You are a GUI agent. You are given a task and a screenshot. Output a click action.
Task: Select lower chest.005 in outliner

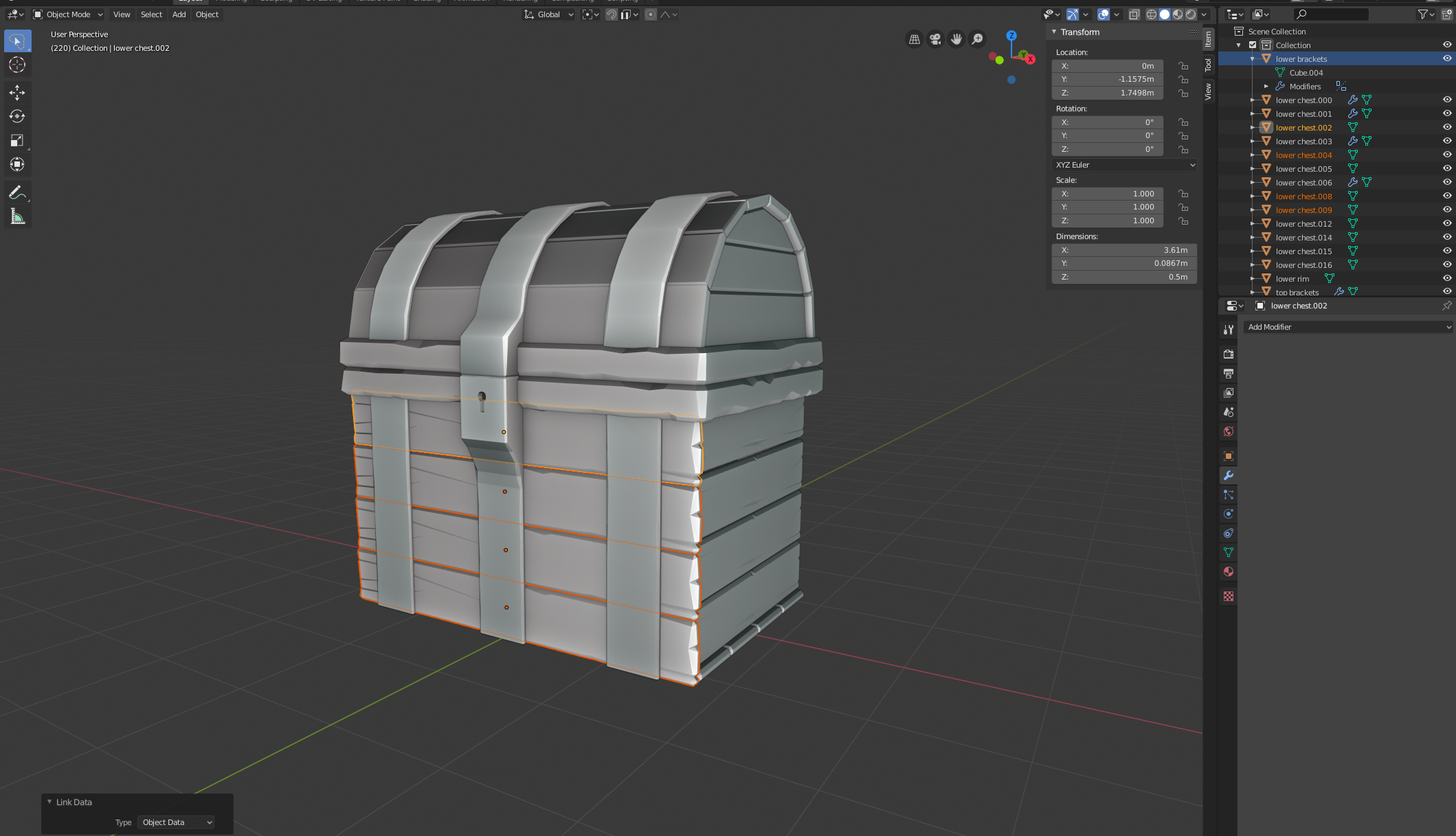pyautogui.click(x=1303, y=169)
